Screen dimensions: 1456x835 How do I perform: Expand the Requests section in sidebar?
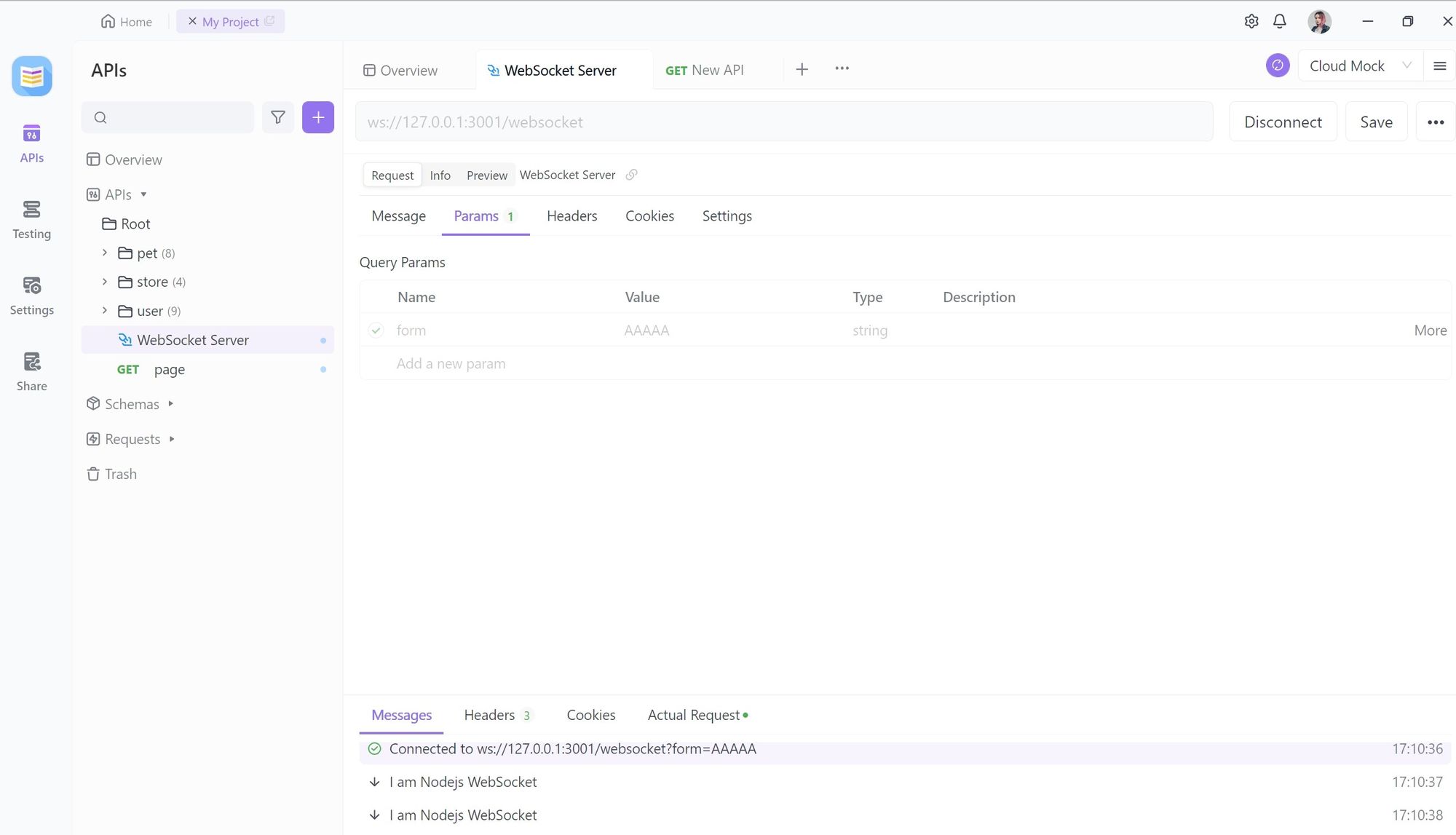(171, 439)
